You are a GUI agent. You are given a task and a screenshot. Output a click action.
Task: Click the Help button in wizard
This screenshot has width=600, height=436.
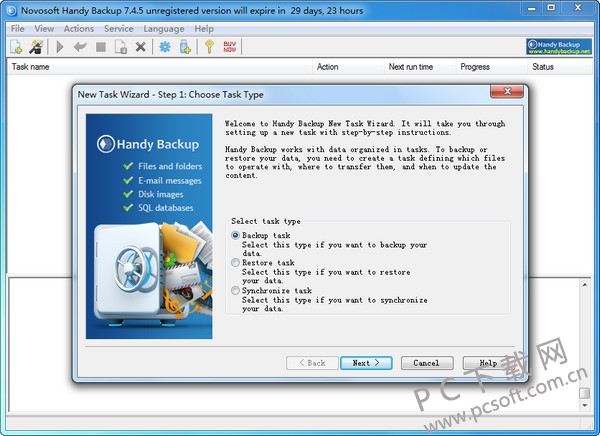click(488, 363)
